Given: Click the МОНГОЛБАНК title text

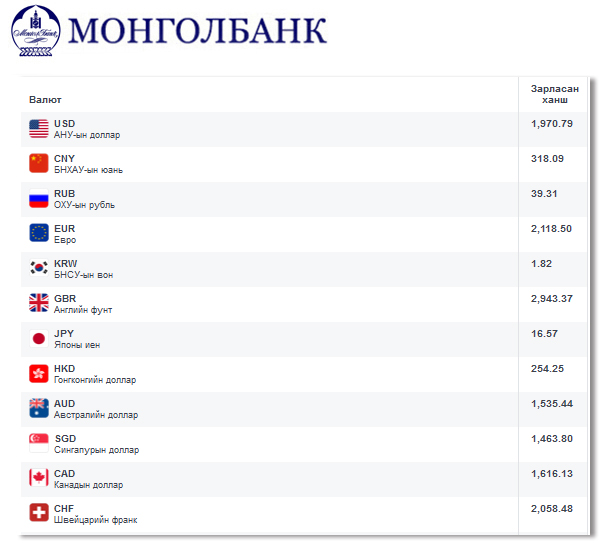Looking at the screenshot, I should click(197, 31).
